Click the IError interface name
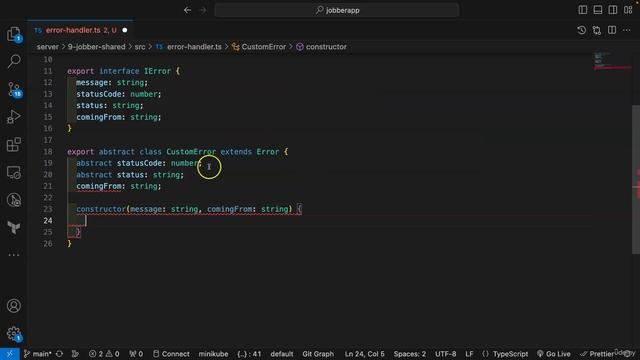This screenshot has height=360, width=640. coord(158,71)
